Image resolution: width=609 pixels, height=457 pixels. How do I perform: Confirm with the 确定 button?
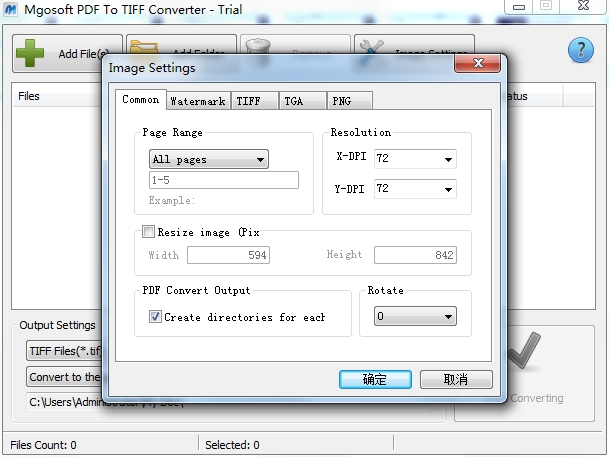(x=375, y=379)
